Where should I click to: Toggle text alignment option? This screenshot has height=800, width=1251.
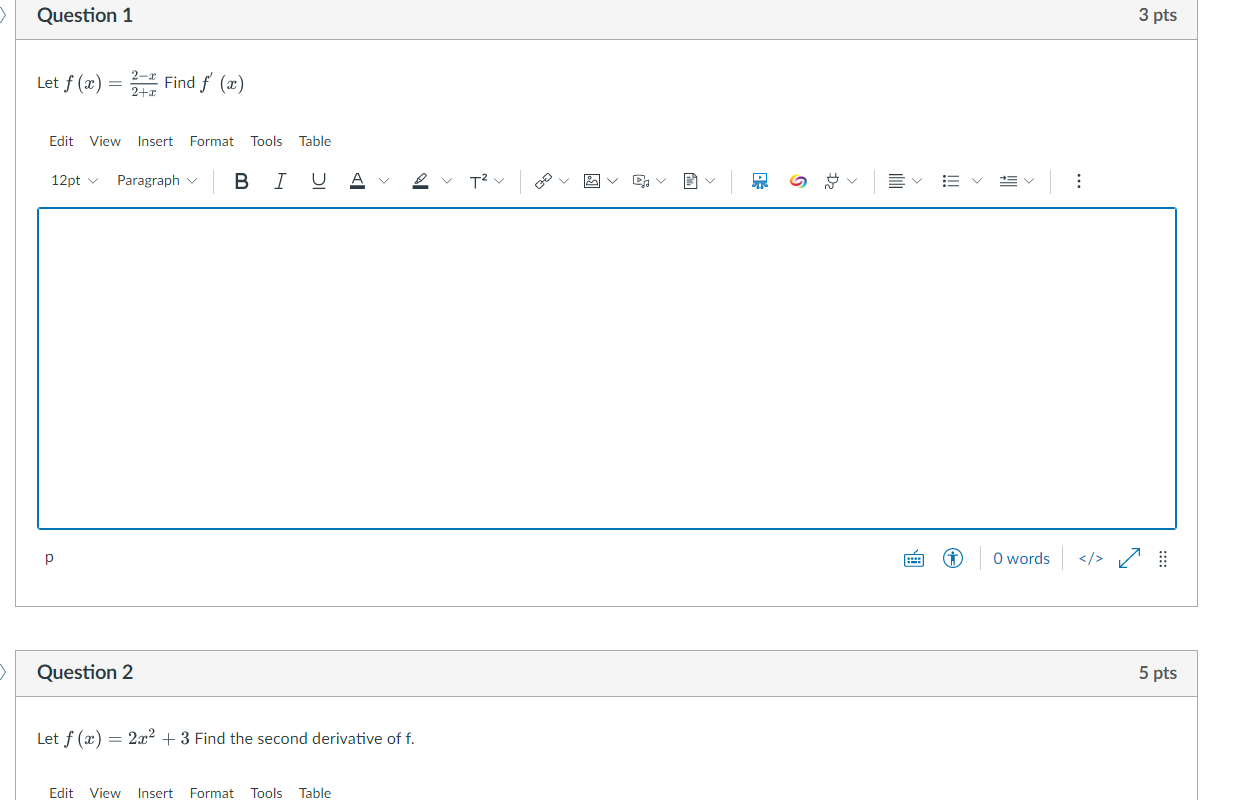pos(898,181)
